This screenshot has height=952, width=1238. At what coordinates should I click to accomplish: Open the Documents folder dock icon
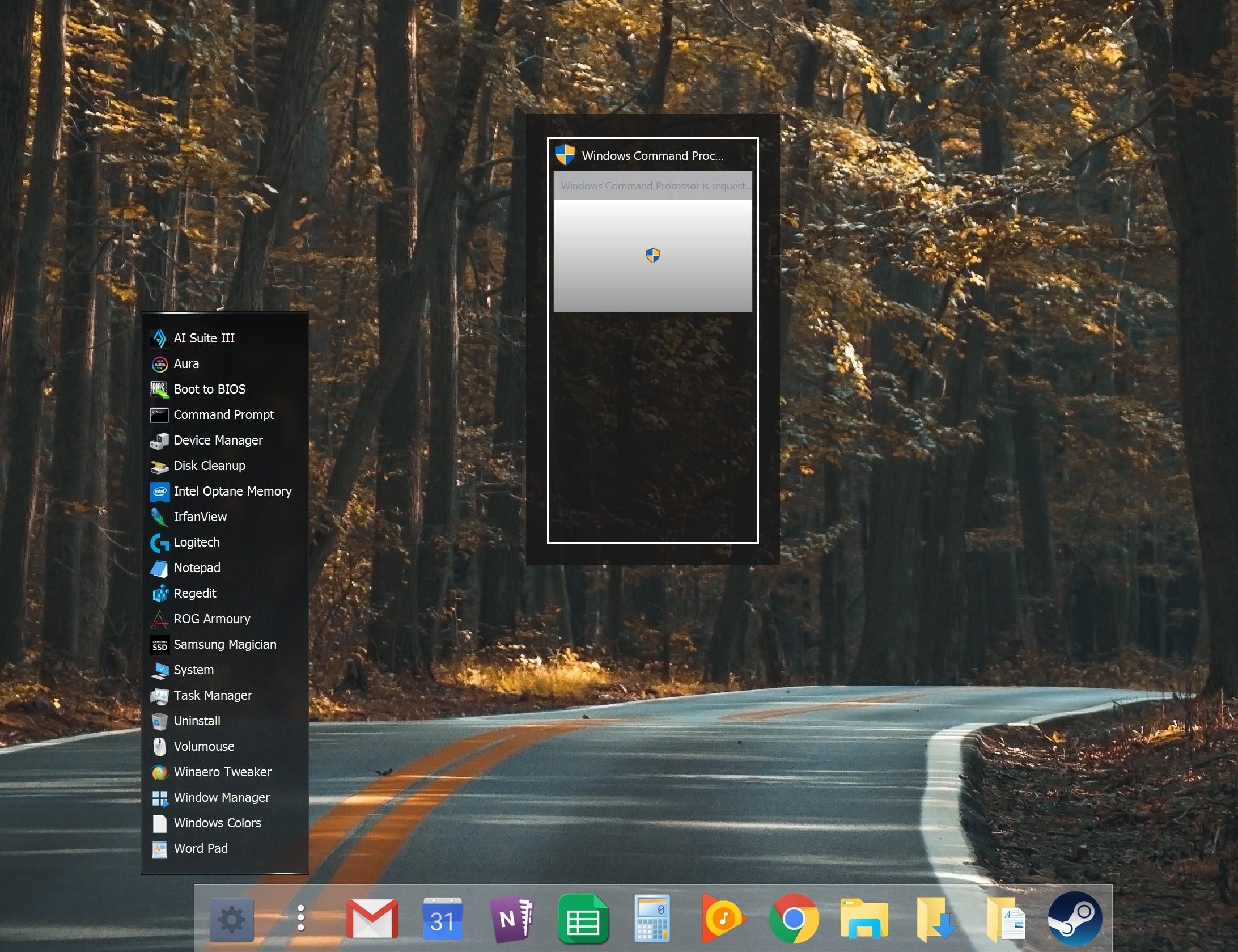click(1006, 919)
